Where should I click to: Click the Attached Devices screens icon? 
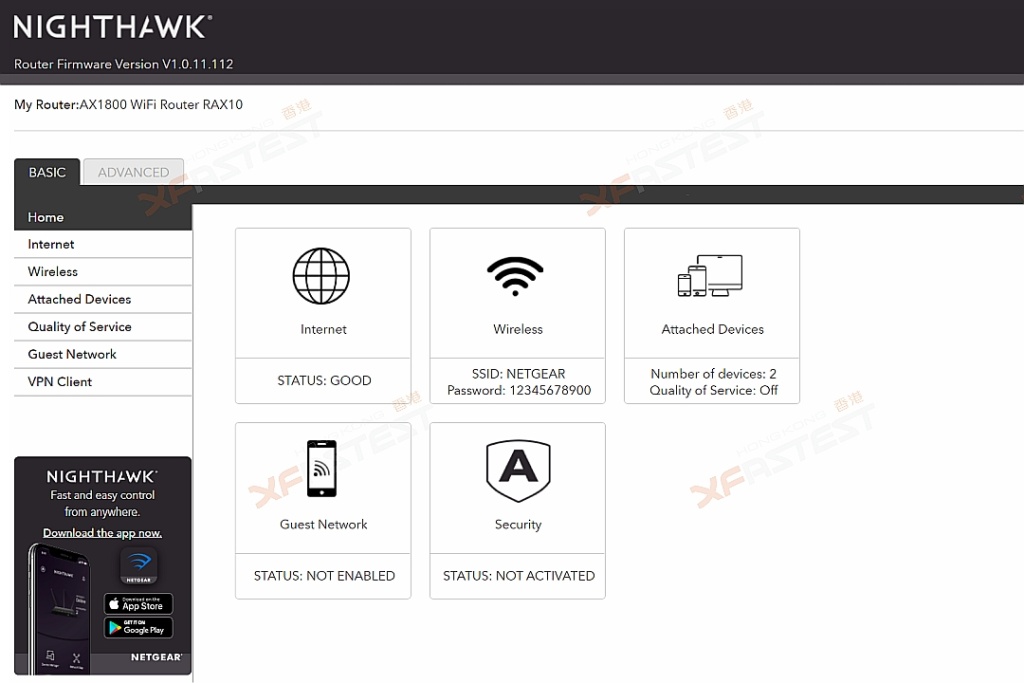[x=710, y=276]
